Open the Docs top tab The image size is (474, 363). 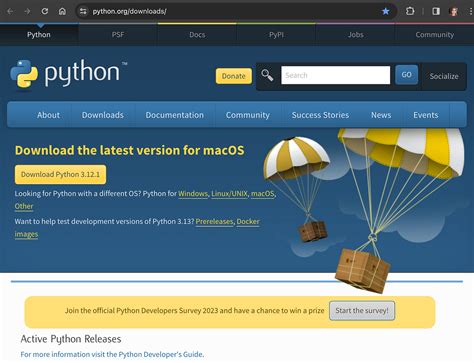197,35
